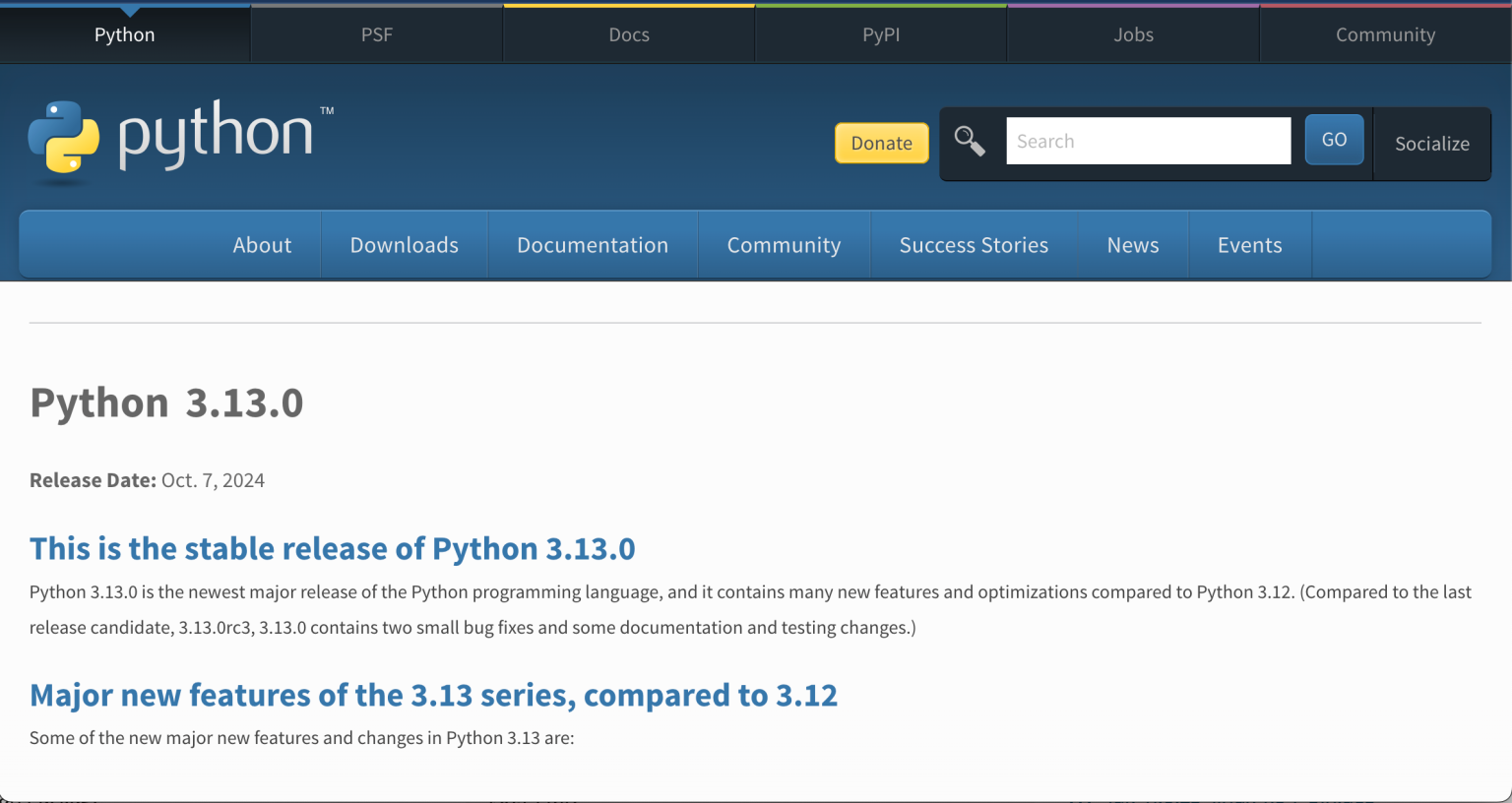
Task: Select the Python tab in the meta navigation
Action: (124, 33)
